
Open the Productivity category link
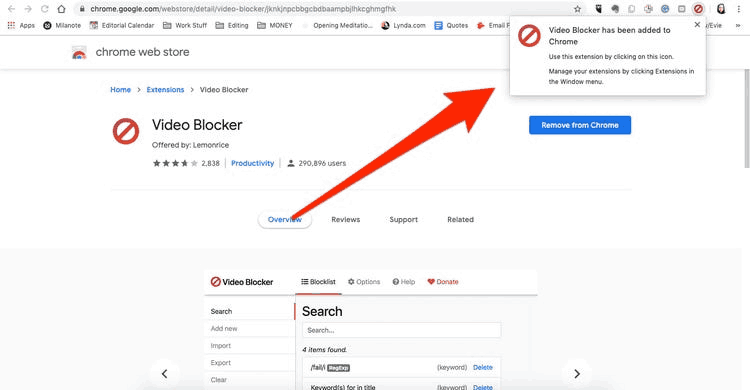(253, 163)
